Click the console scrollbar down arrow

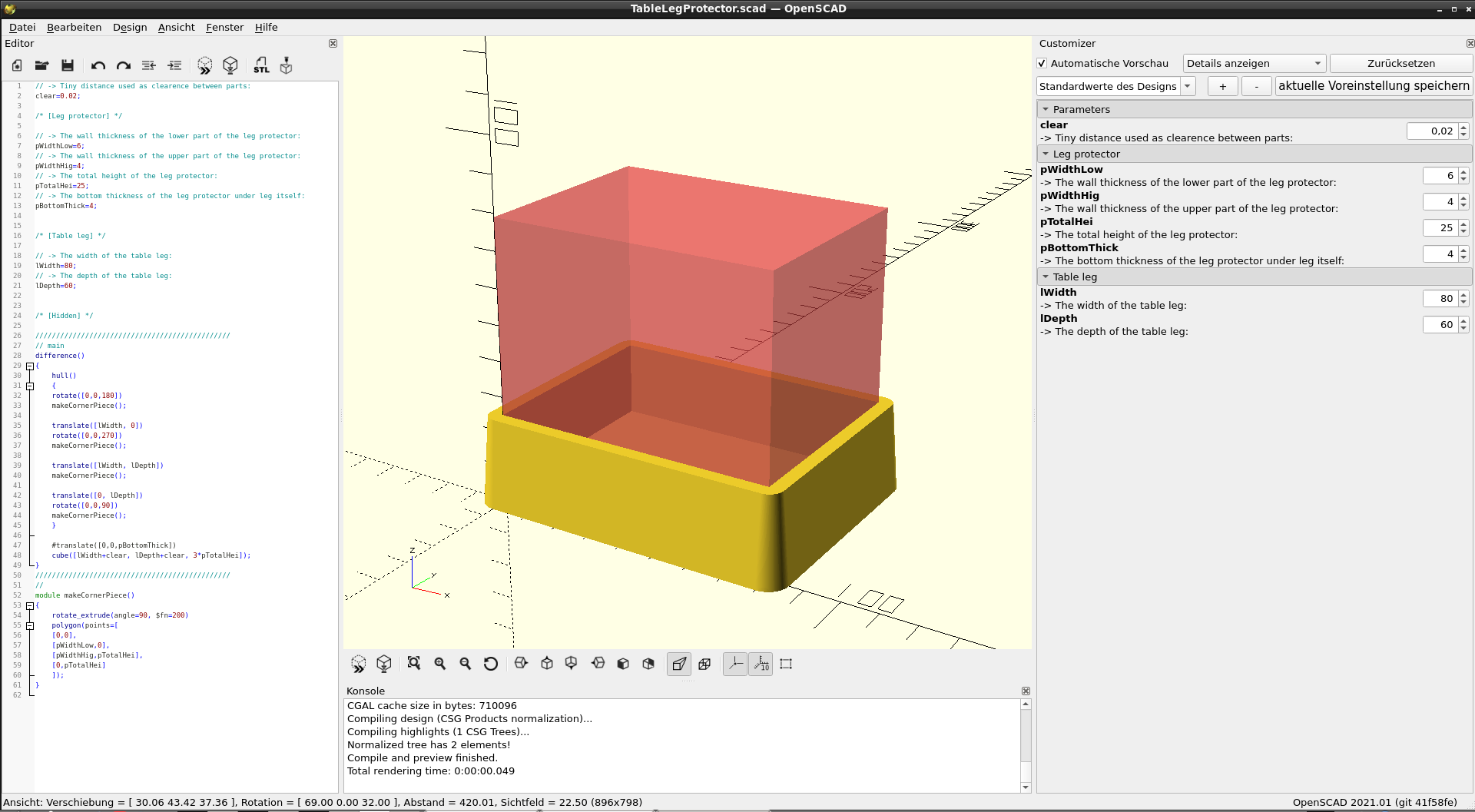[x=1026, y=787]
